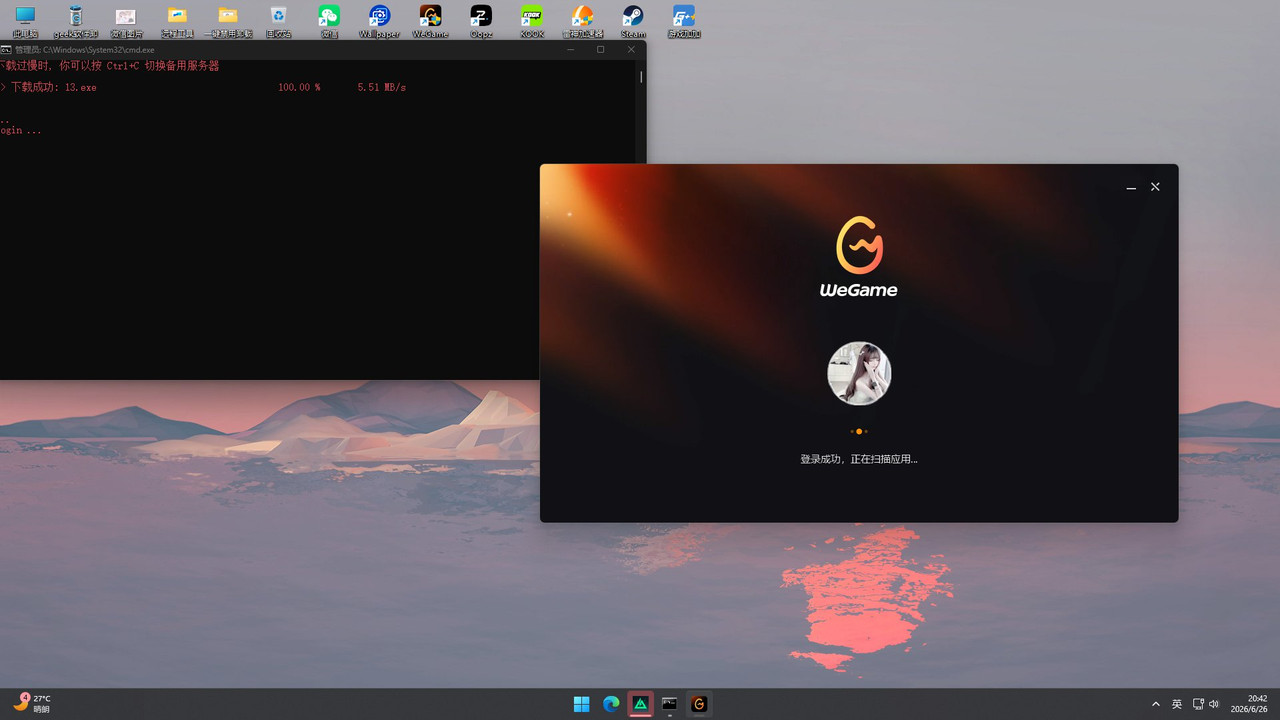Click the cmd.exe title bar icon
1280x720 pixels.
point(6,49)
